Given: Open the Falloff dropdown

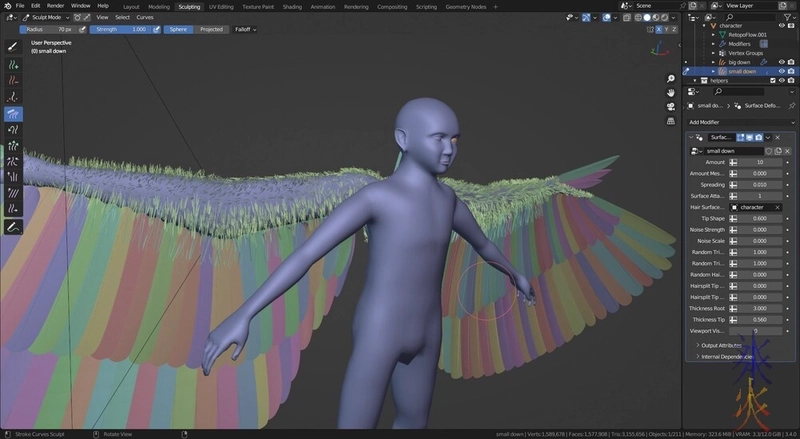Looking at the screenshot, I should 244,29.
